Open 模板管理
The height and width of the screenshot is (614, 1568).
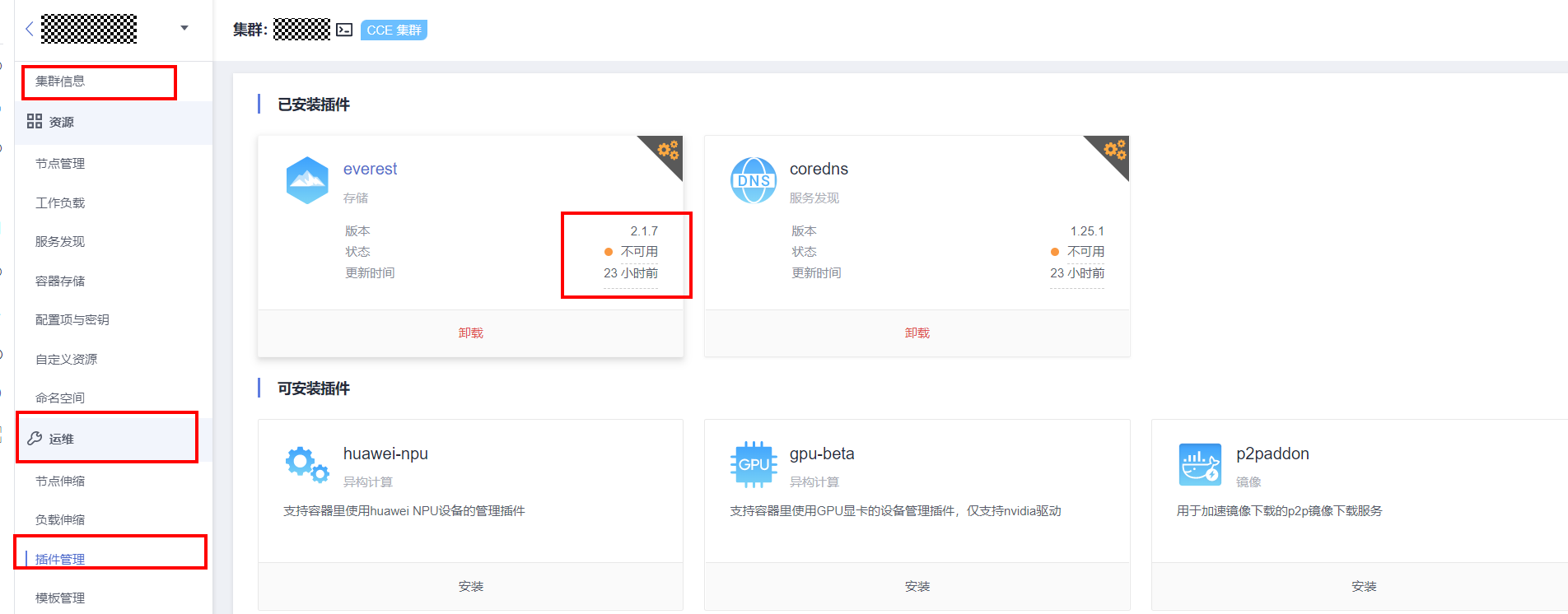click(60, 598)
